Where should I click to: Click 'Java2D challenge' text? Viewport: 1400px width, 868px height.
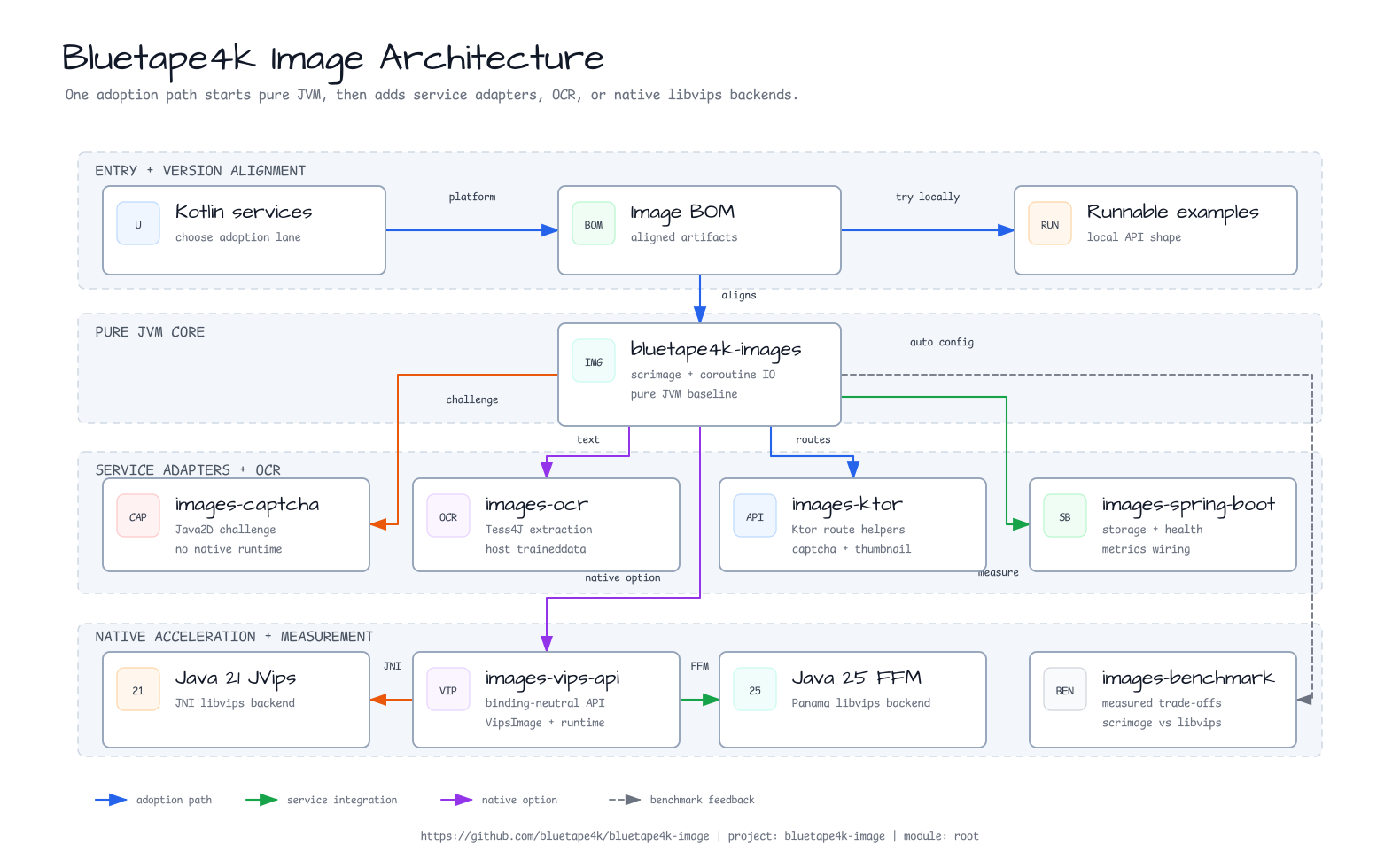(x=225, y=530)
